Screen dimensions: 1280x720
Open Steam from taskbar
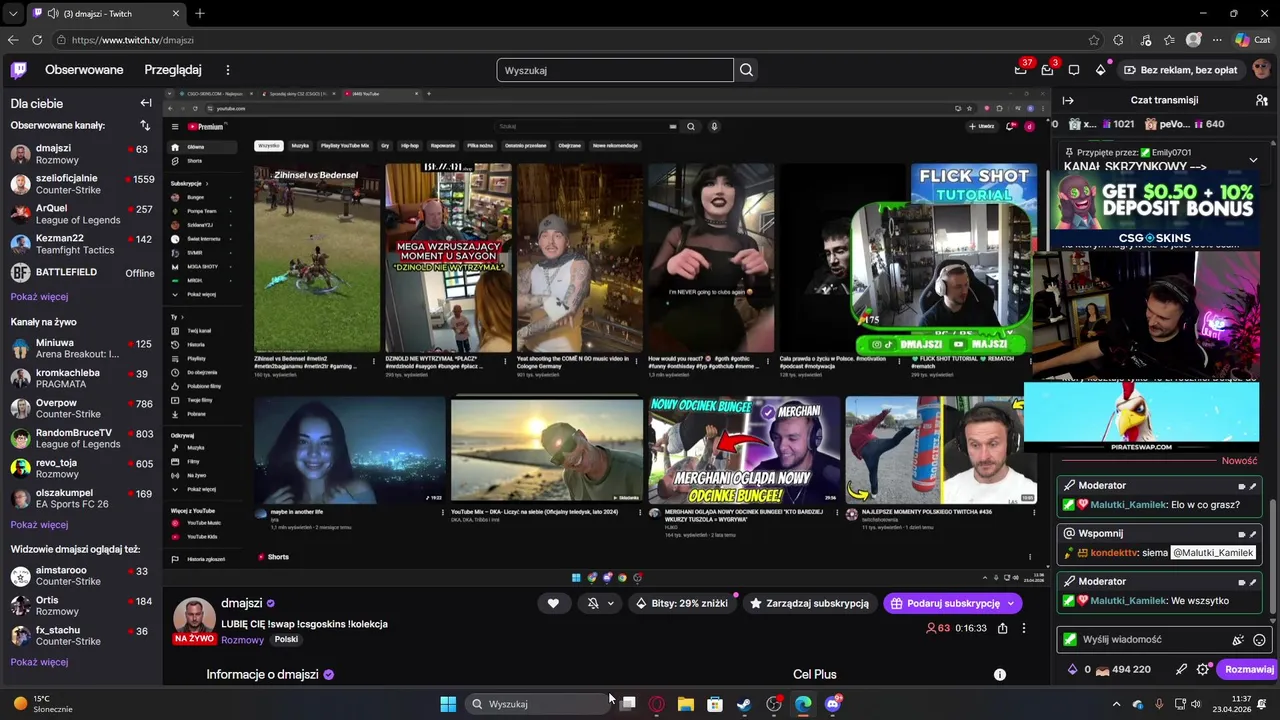(x=744, y=704)
